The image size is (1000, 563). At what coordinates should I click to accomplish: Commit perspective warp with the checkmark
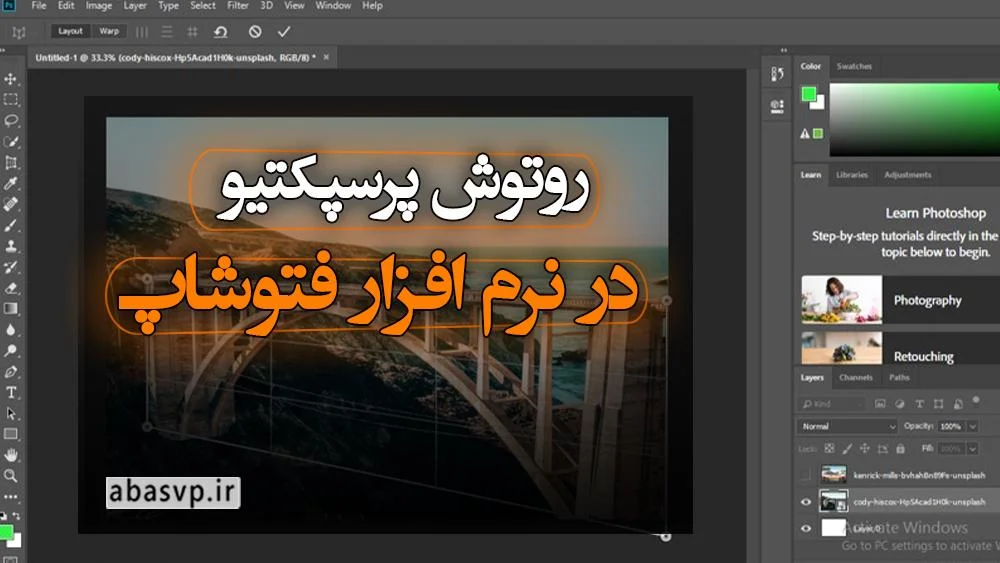pyautogui.click(x=284, y=31)
